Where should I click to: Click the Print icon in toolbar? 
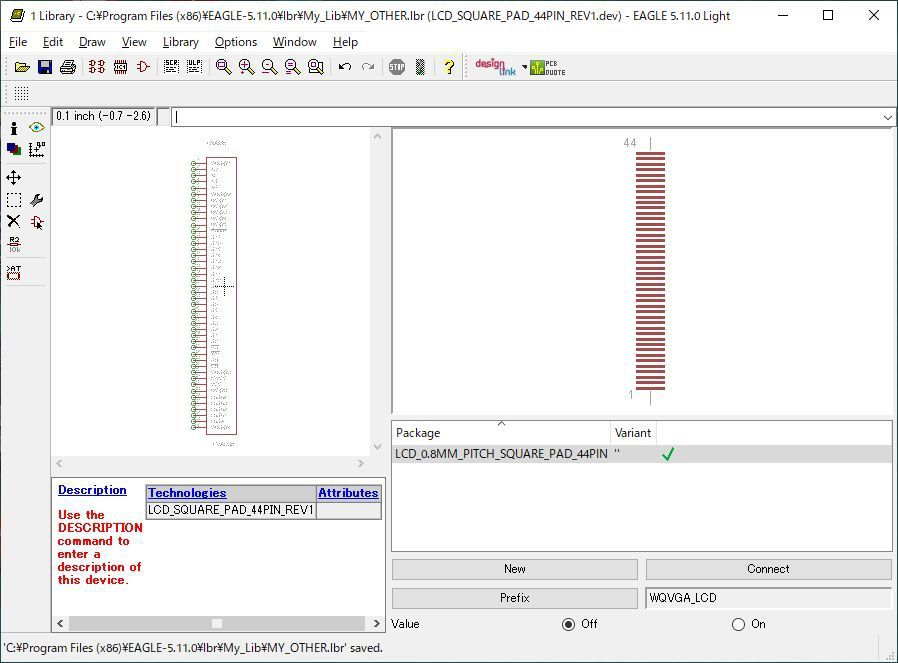[68, 67]
